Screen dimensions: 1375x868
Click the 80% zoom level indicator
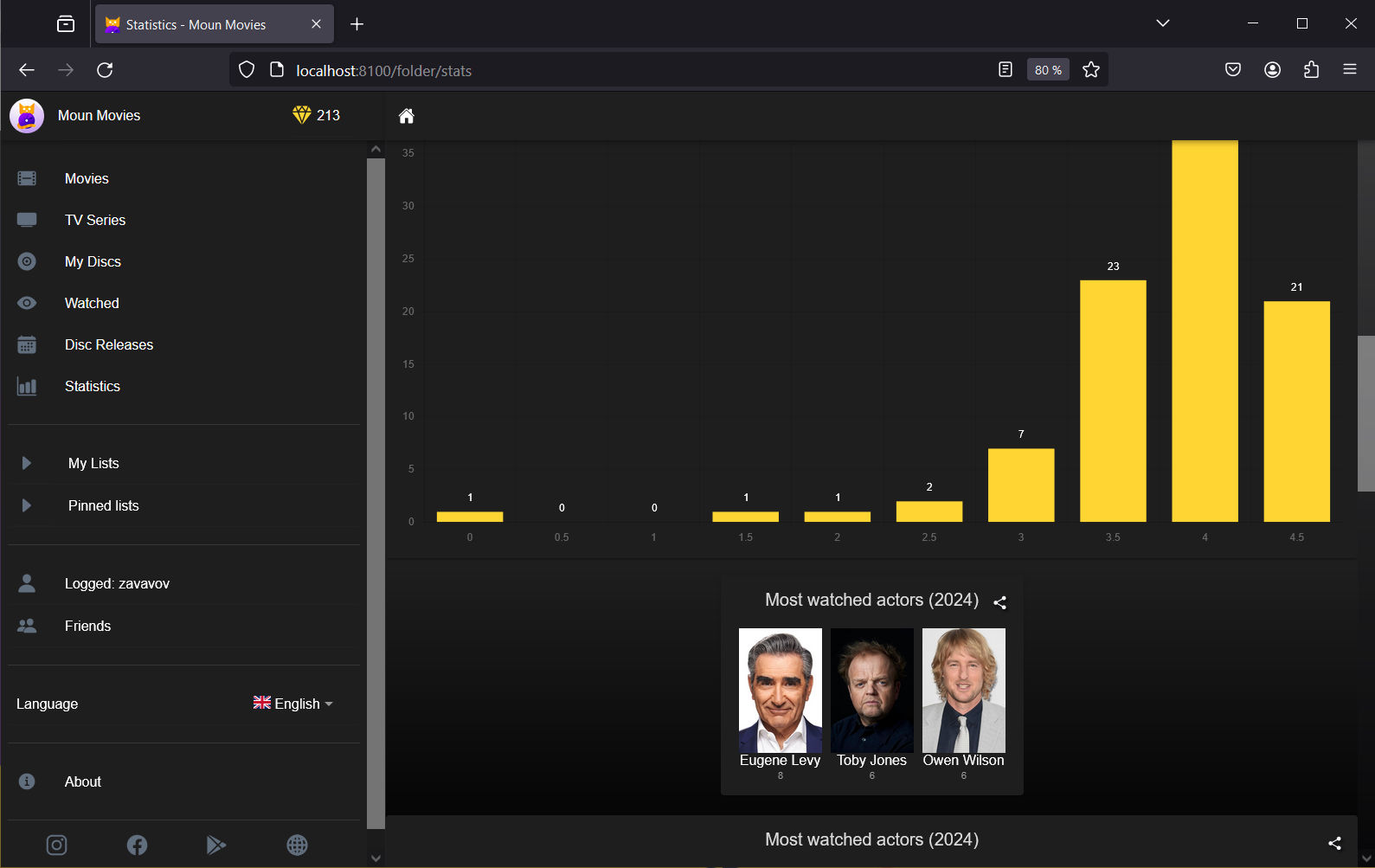(1047, 70)
